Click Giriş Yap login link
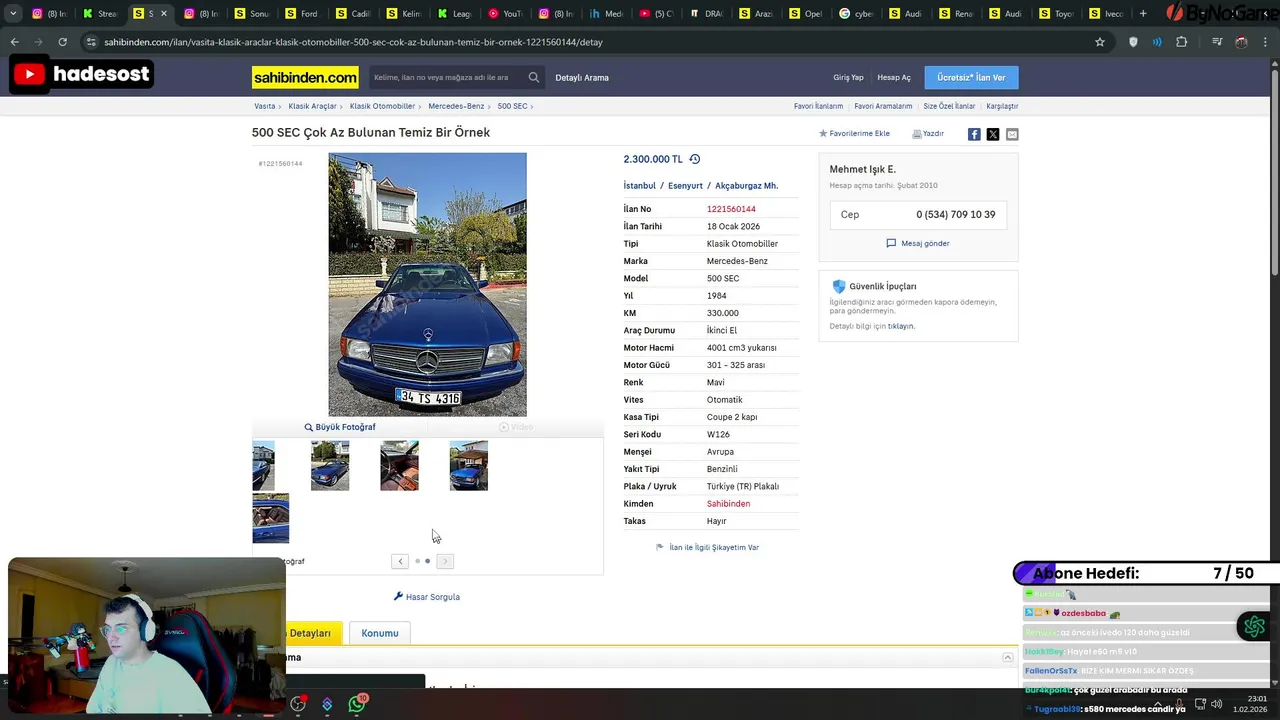 848,77
